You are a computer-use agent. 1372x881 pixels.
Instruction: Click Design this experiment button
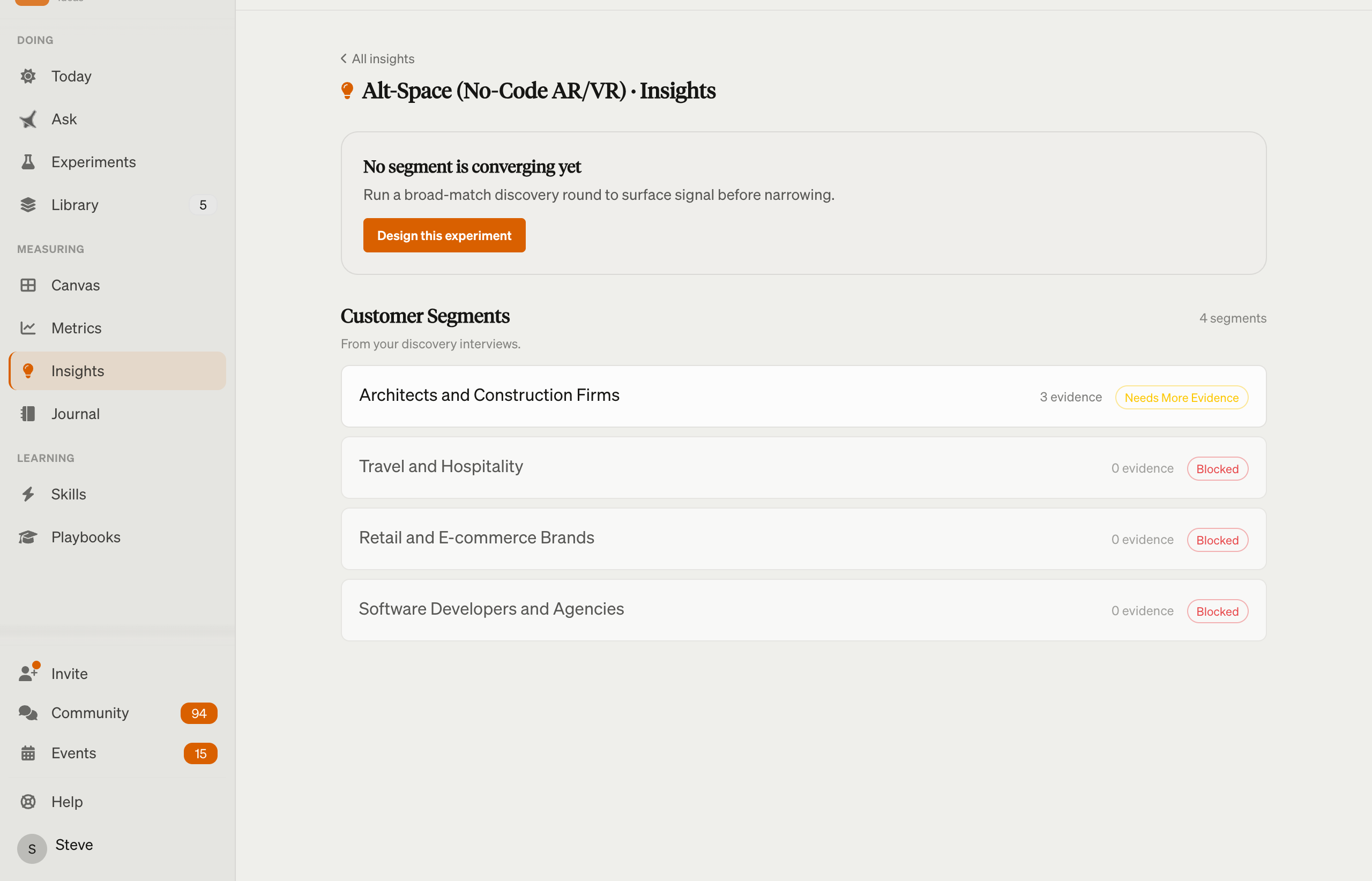[x=444, y=235]
